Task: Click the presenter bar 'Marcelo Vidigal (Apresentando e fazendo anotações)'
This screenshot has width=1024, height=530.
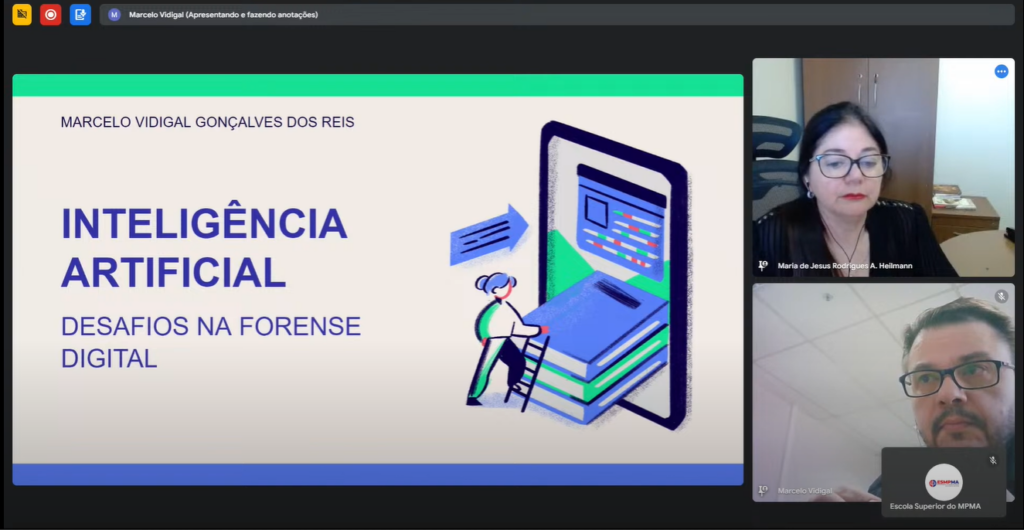Action: (x=223, y=15)
